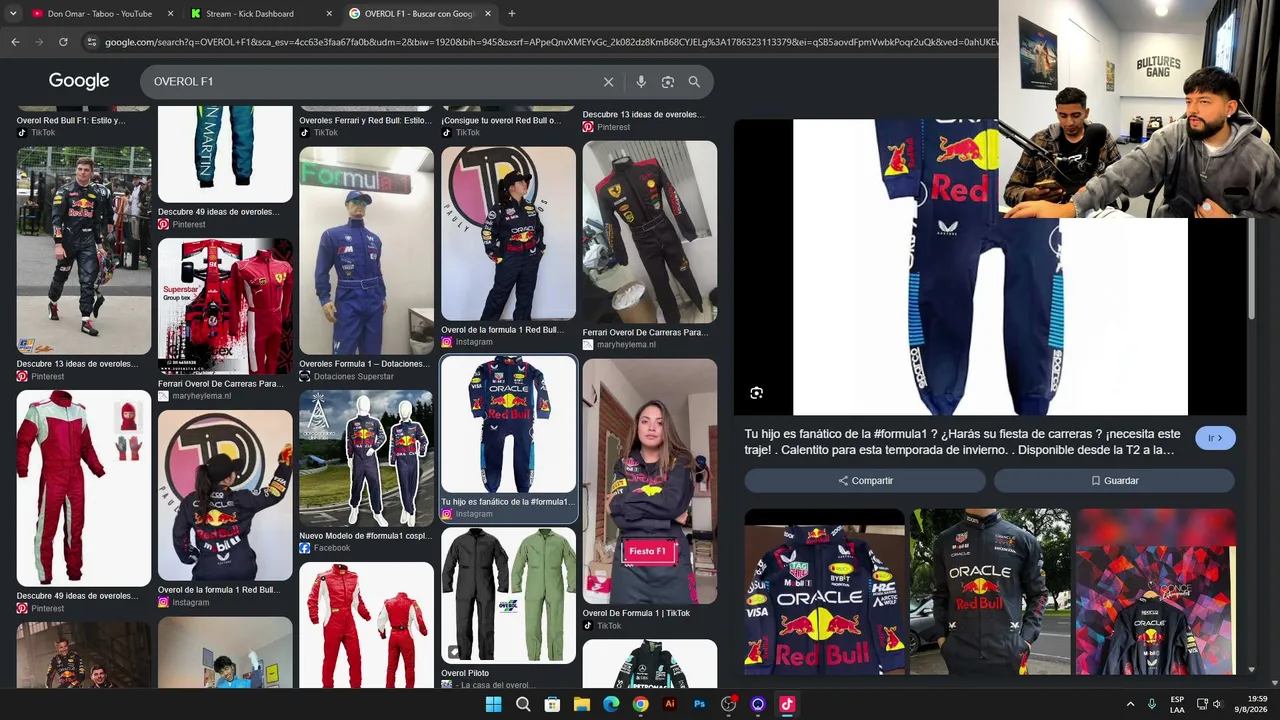Viewport: 1280px width, 720px height.
Task: Click the Compartir button
Action: click(x=865, y=481)
